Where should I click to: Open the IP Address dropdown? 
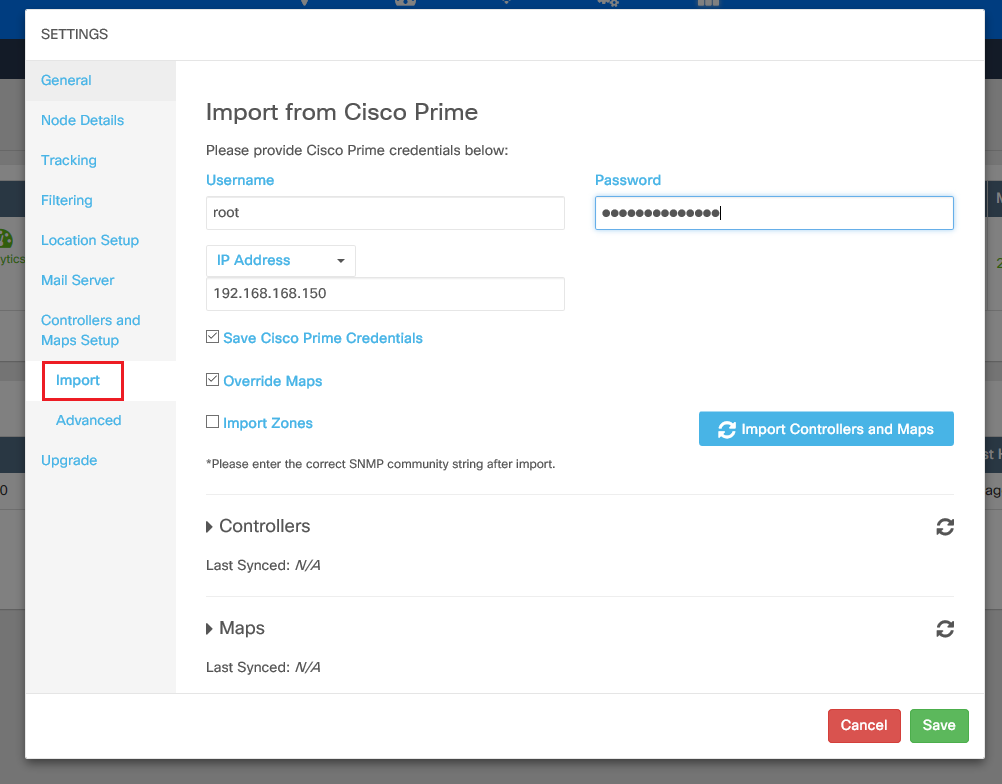pyautogui.click(x=280, y=260)
